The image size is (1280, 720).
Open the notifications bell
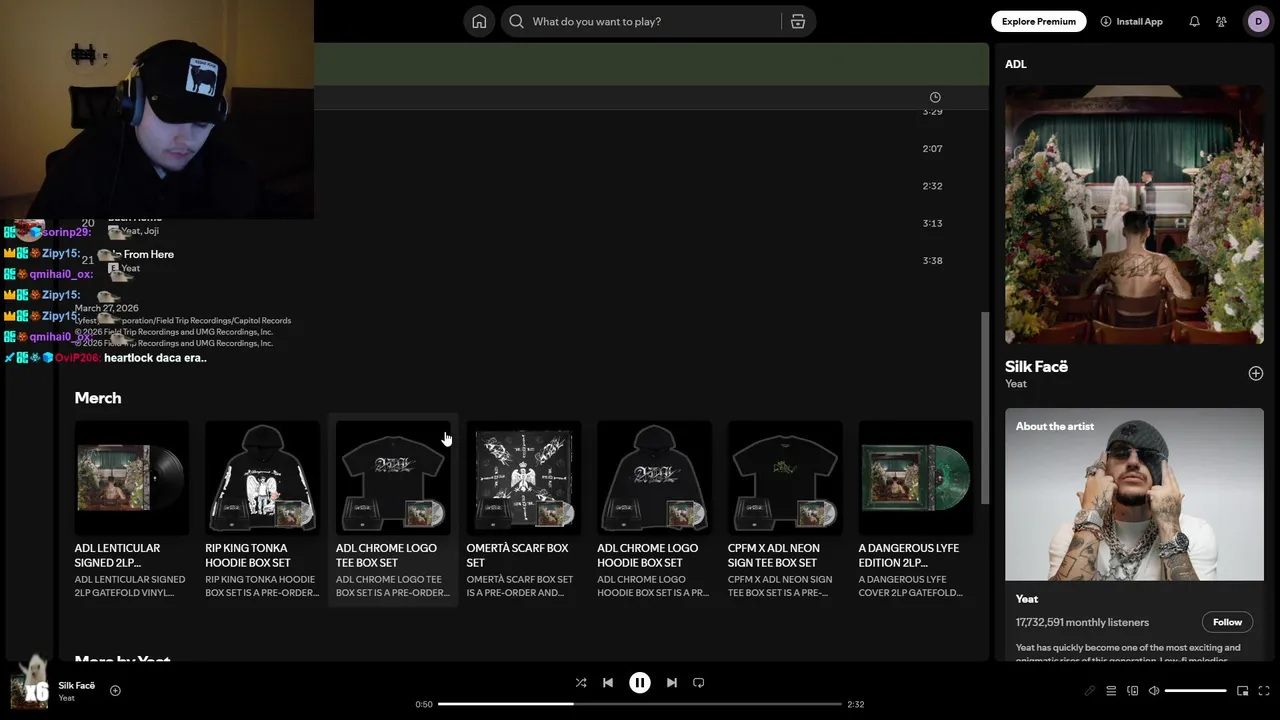point(1194,21)
